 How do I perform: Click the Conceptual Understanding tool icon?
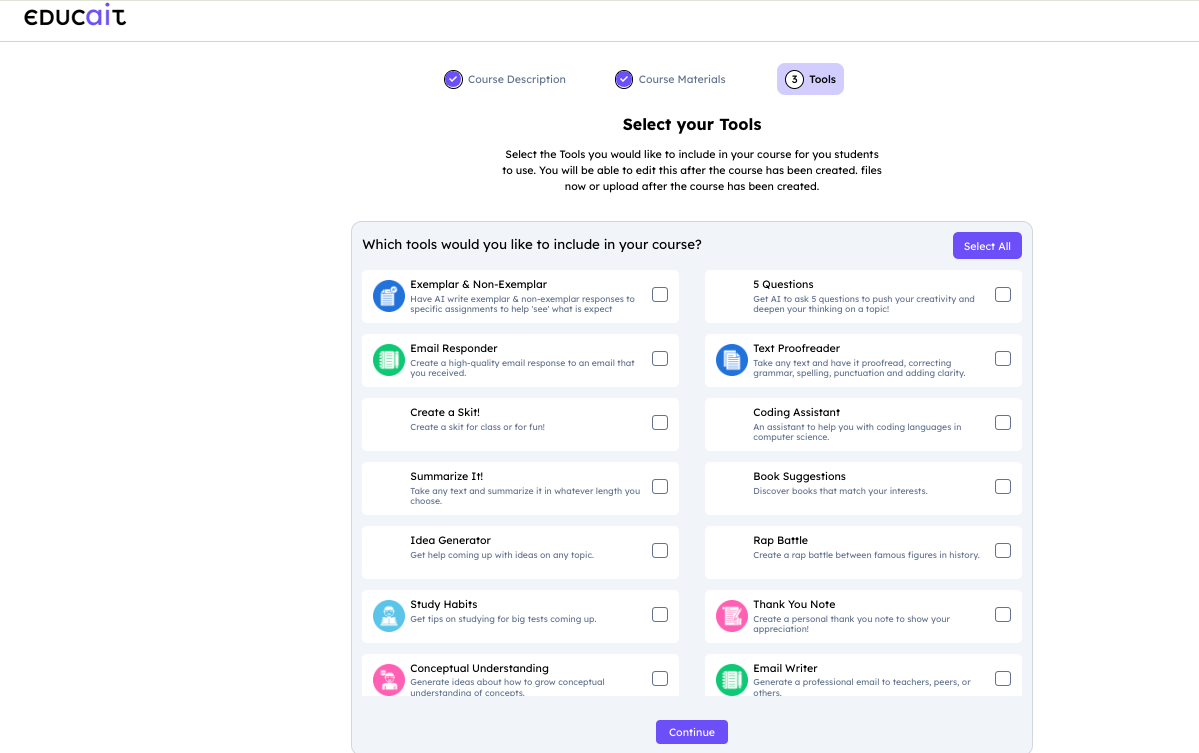coord(387,679)
